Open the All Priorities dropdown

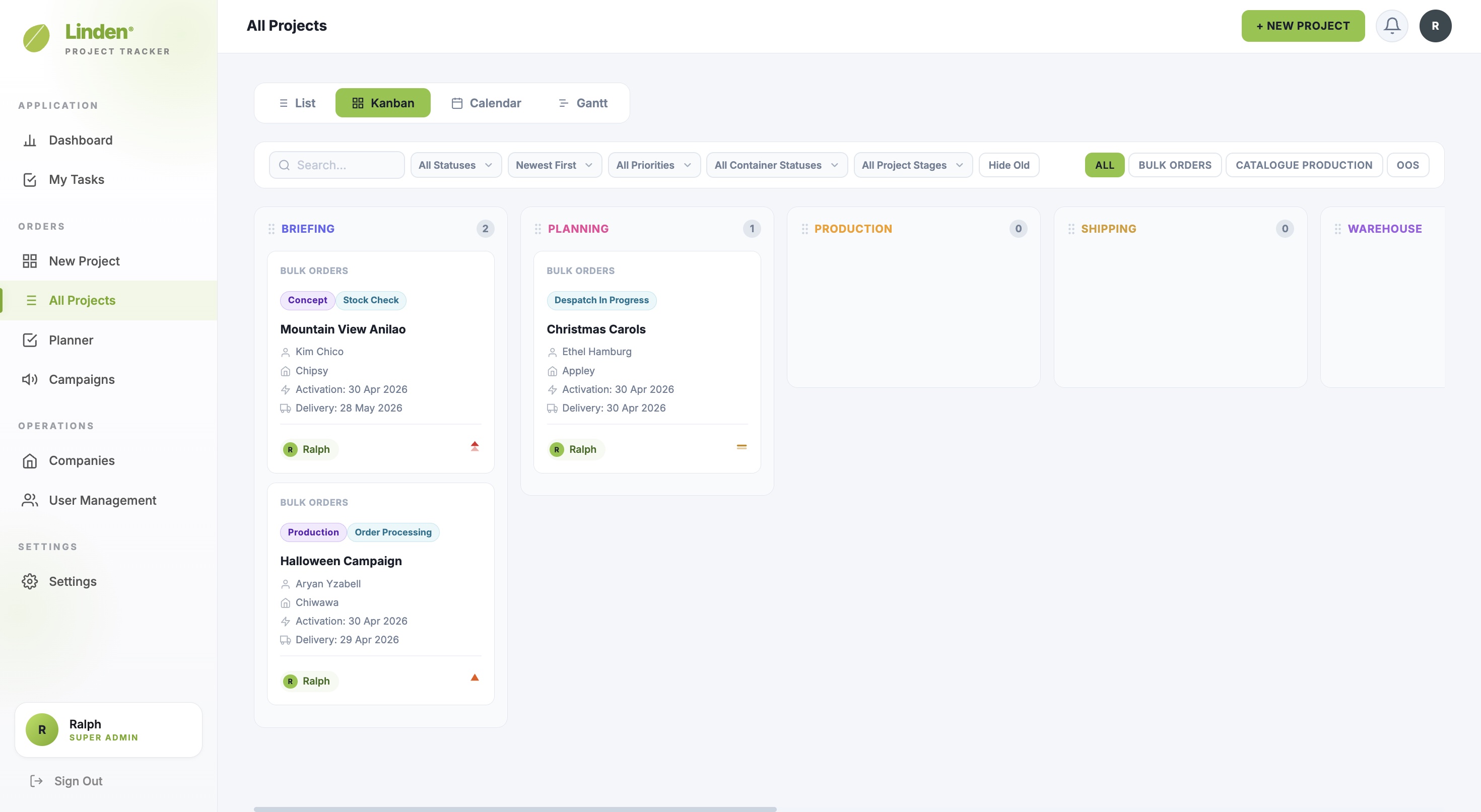point(654,166)
